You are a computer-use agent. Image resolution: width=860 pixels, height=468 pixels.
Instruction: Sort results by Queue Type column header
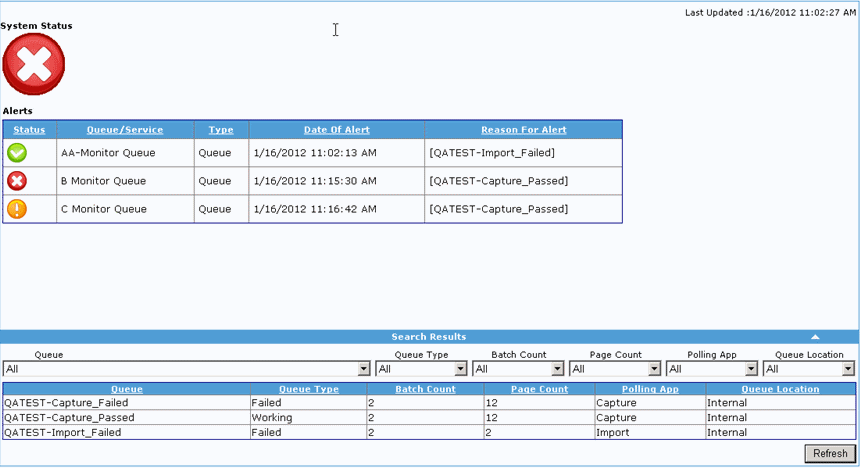(309, 389)
